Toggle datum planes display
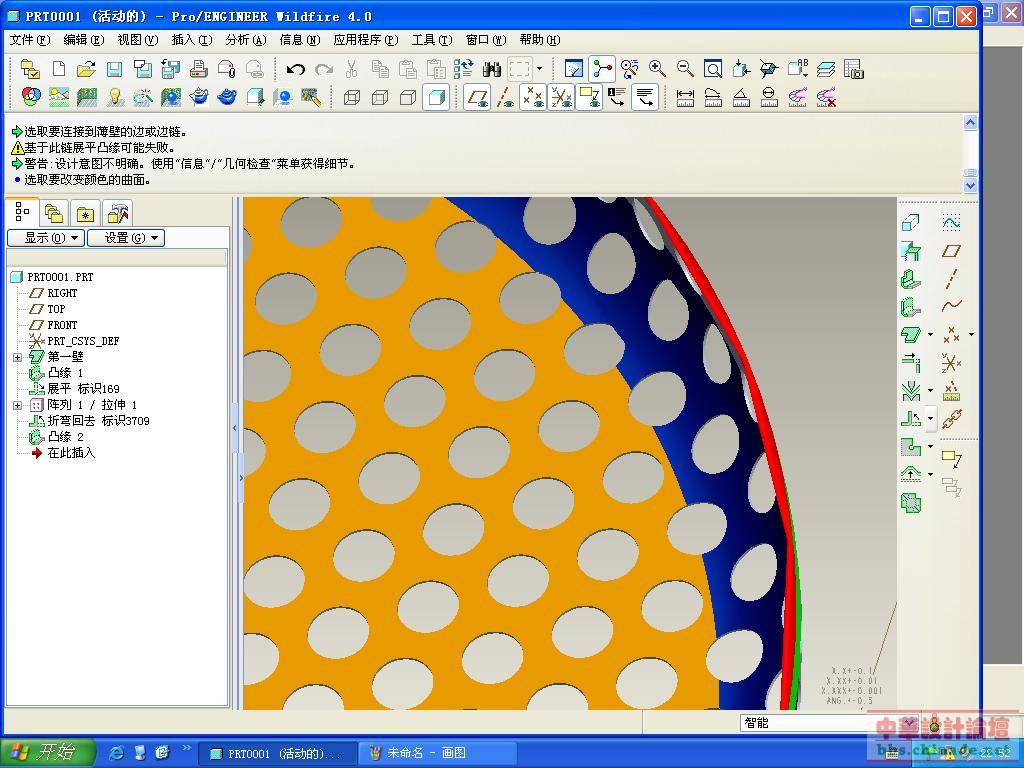The width and height of the screenshot is (1024, 768). click(x=477, y=97)
